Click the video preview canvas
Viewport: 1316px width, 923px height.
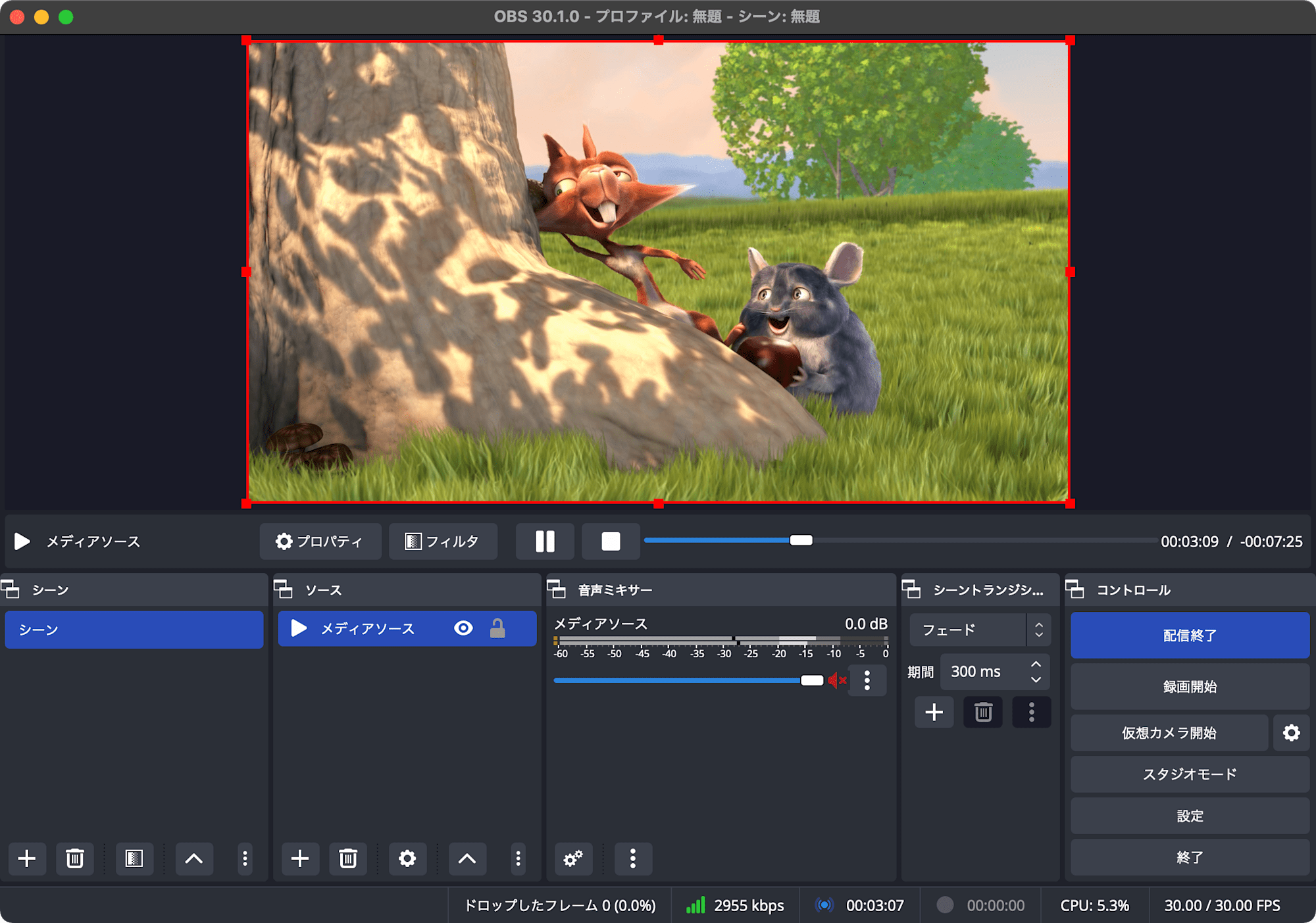[x=658, y=272]
